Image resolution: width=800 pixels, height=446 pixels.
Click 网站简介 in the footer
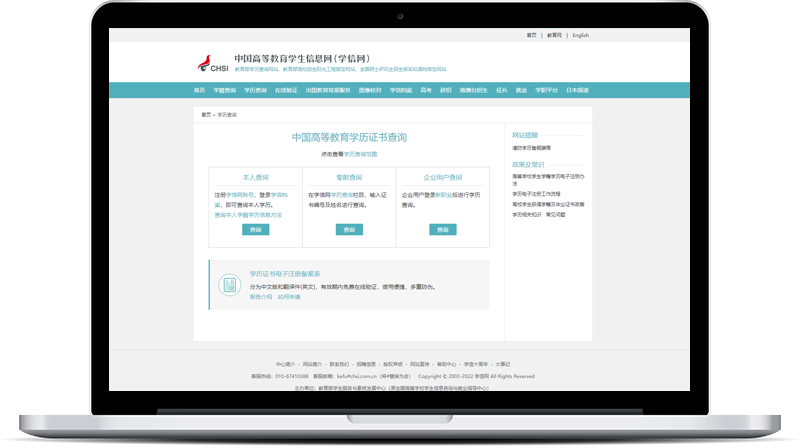pos(312,364)
